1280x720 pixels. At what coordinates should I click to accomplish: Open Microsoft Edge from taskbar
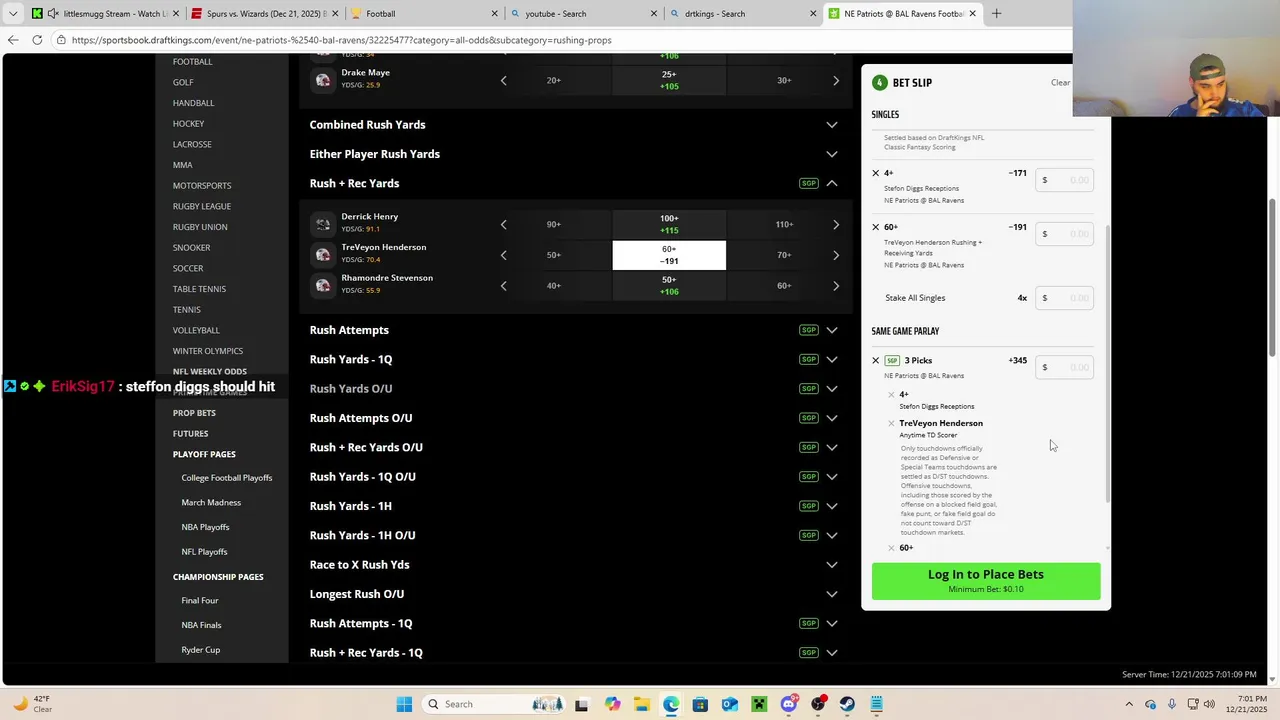[670, 704]
